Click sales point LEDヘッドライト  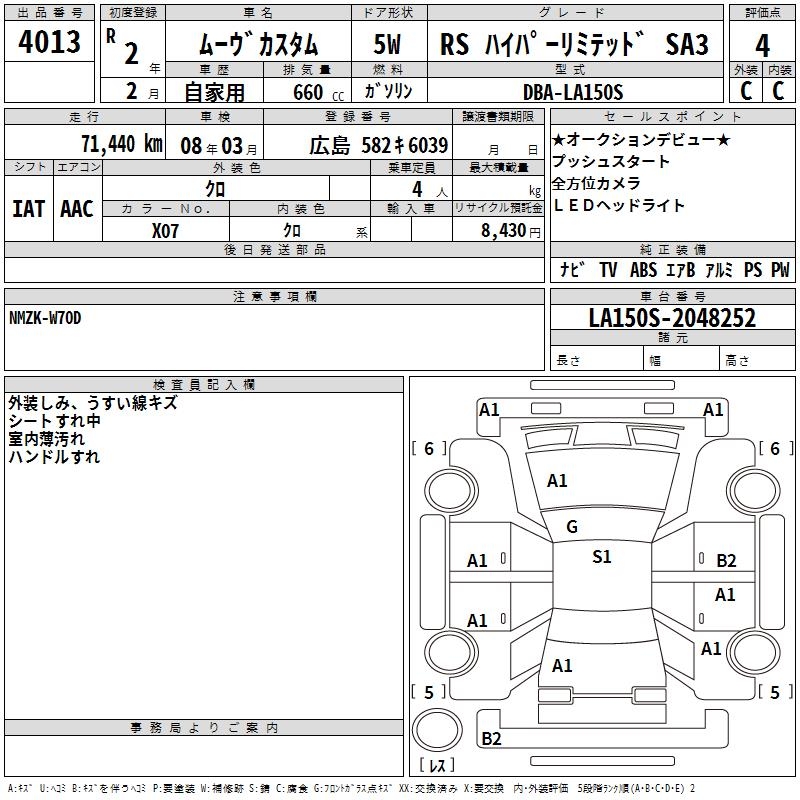coord(618,205)
